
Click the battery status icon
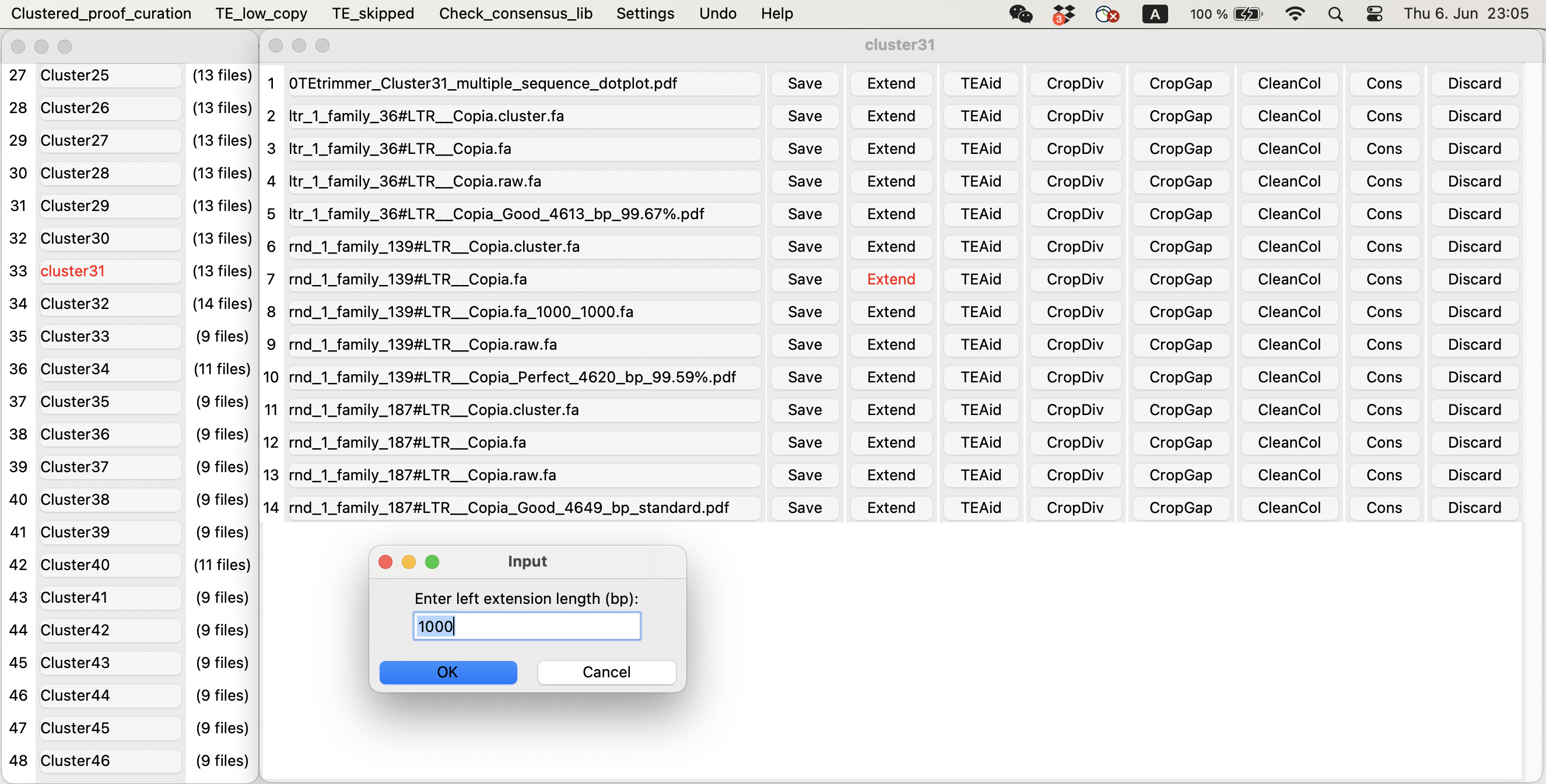point(1247,13)
